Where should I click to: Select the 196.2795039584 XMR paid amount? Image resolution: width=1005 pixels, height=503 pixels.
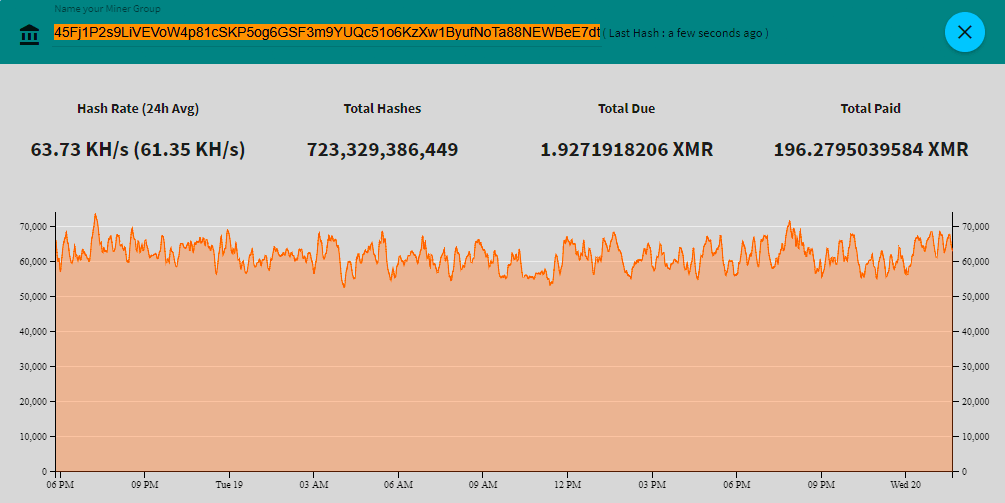pyautogui.click(x=871, y=150)
